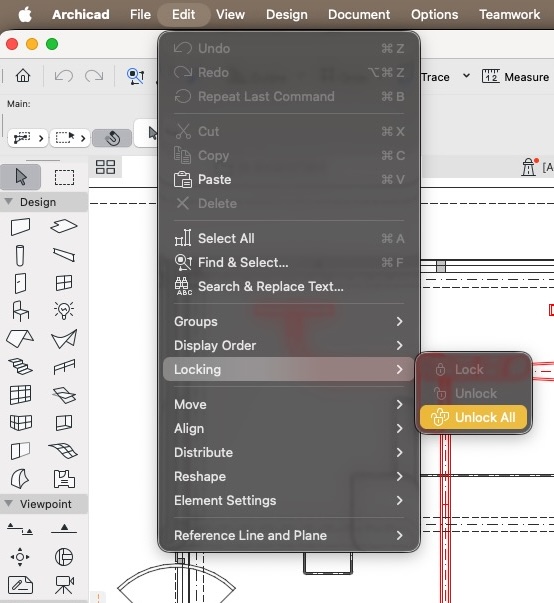Pick the Column tool icon

click(x=20, y=255)
